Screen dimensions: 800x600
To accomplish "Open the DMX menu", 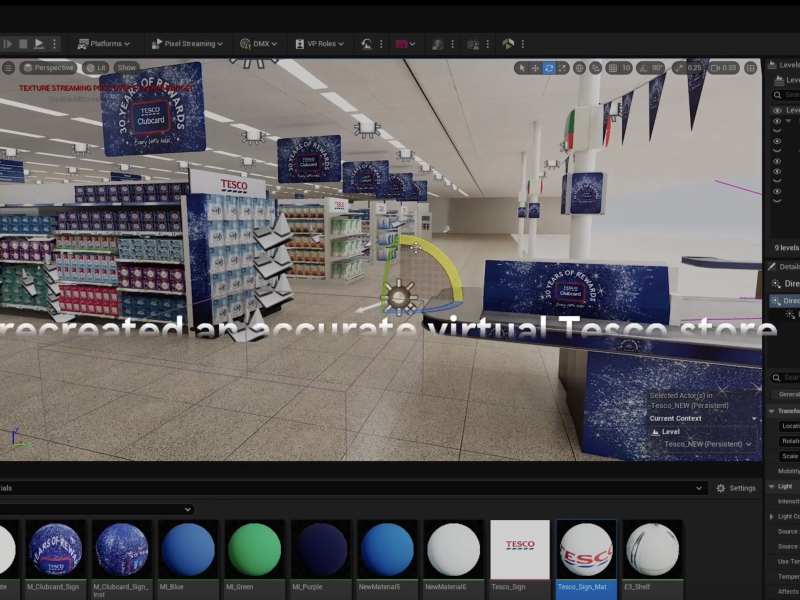I will pyautogui.click(x=258, y=44).
